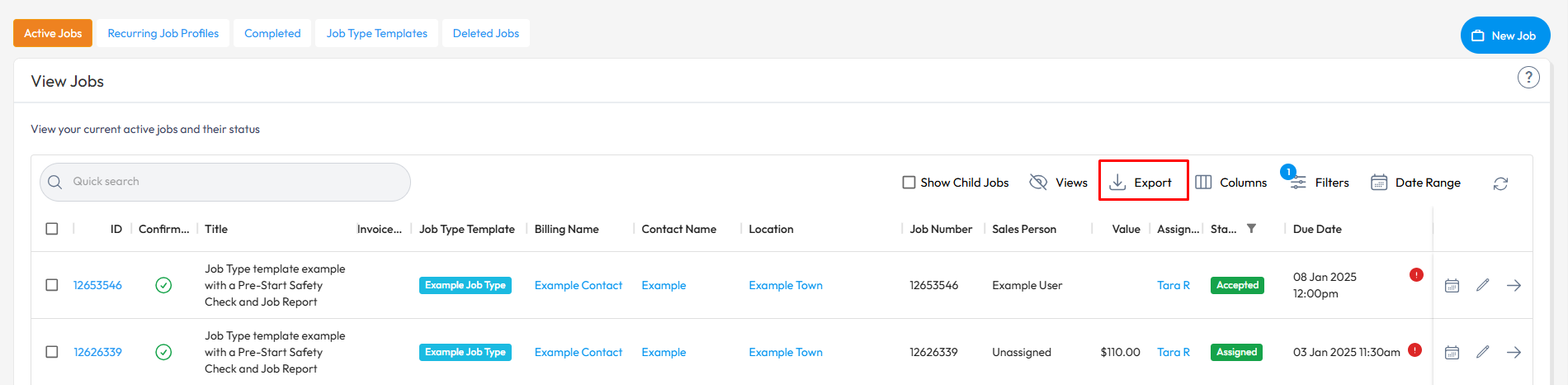Switch to the Completed tab
Screen dimensions: 1568x385
(272, 33)
